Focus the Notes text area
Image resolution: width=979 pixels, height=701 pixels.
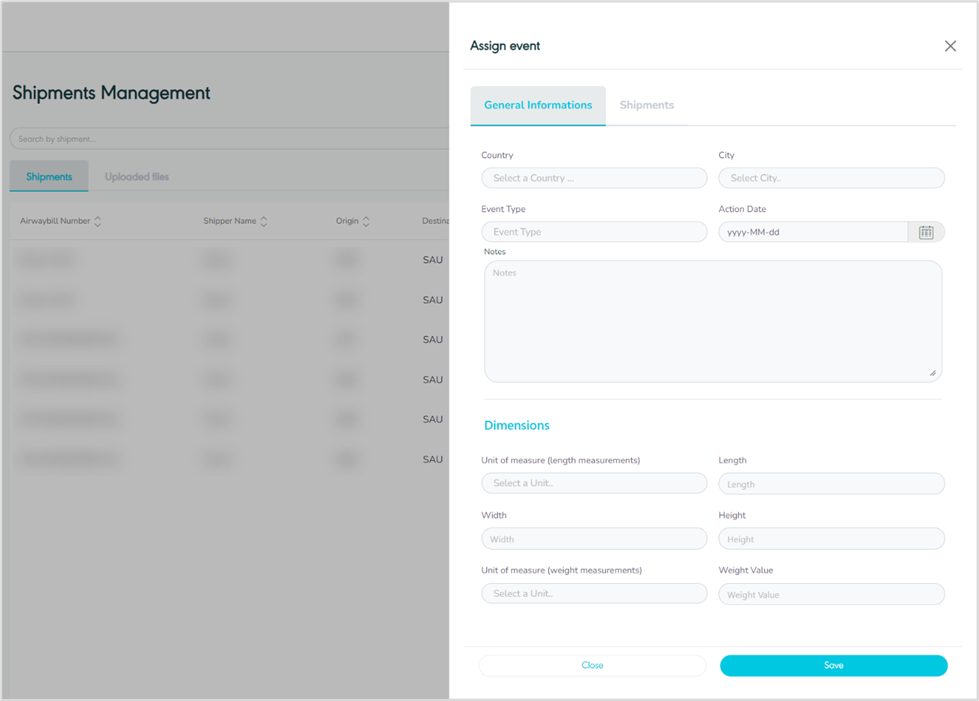pos(713,321)
